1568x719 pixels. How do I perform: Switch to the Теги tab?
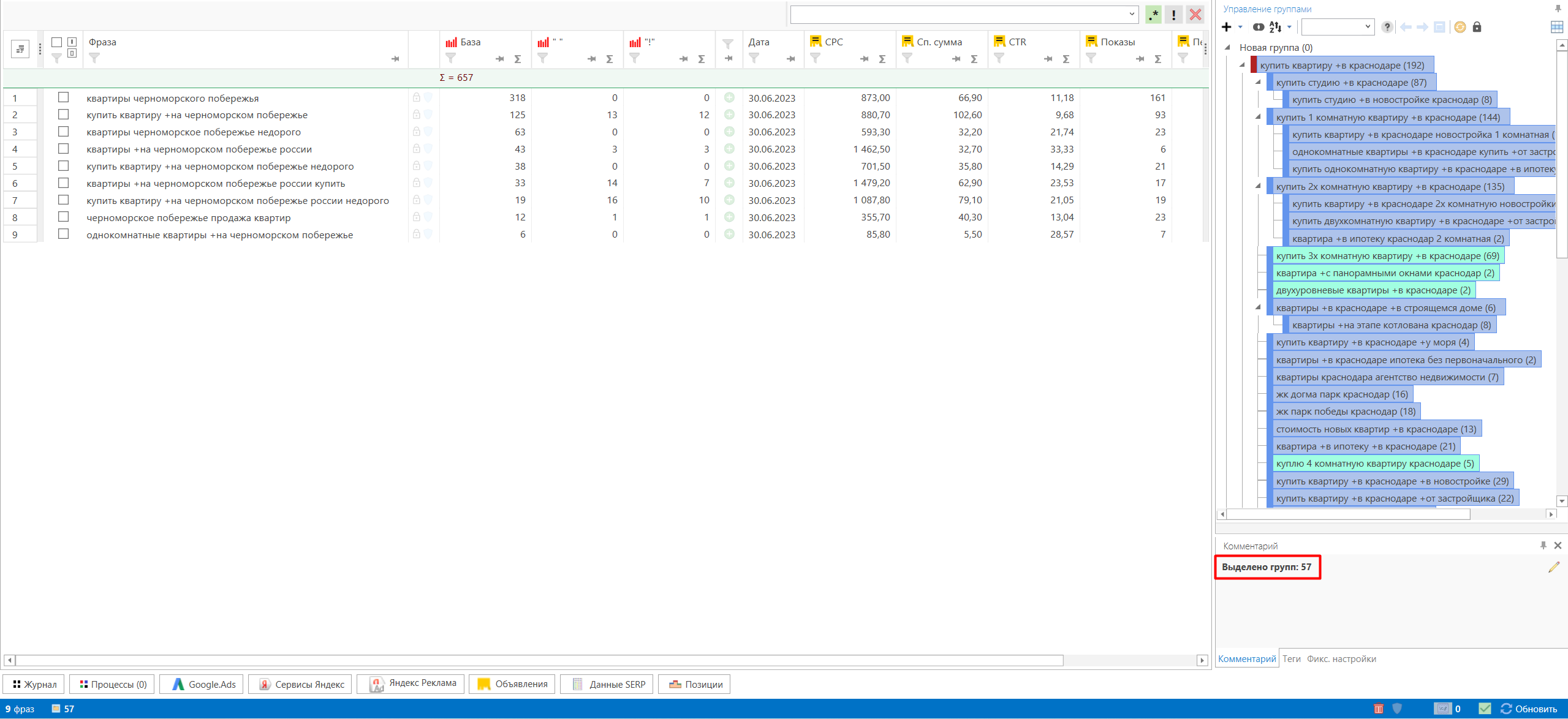[1291, 659]
